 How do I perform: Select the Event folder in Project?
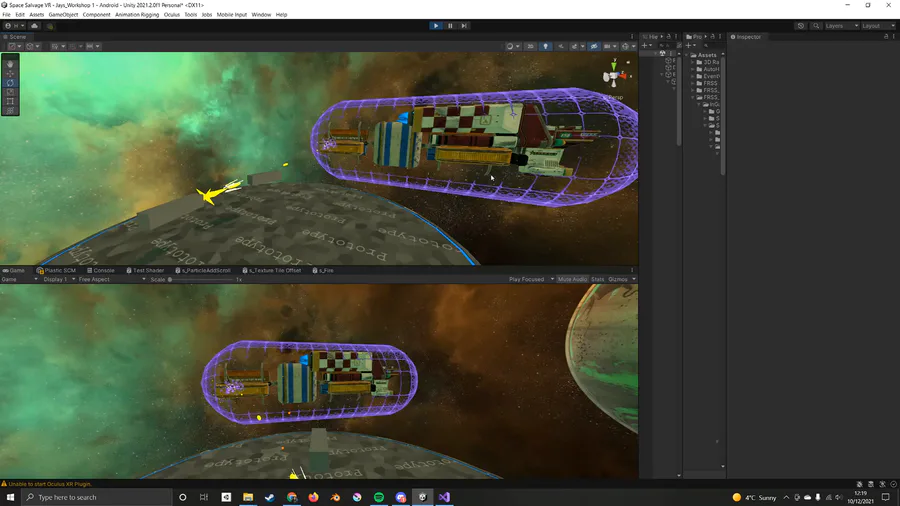point(708,76)
